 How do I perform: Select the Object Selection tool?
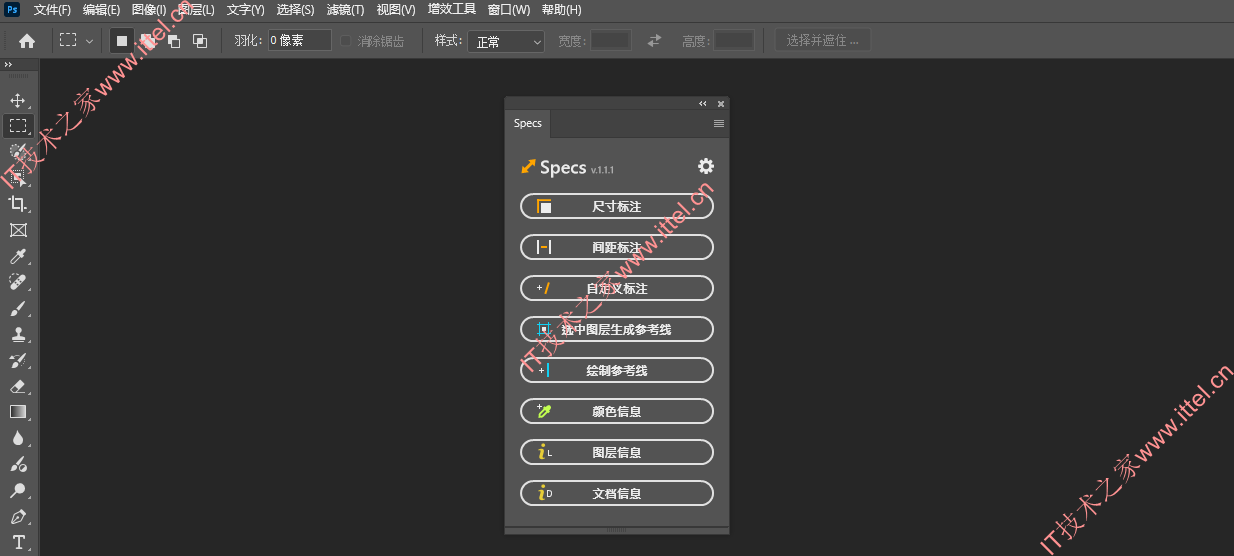(x=18, y=178)
